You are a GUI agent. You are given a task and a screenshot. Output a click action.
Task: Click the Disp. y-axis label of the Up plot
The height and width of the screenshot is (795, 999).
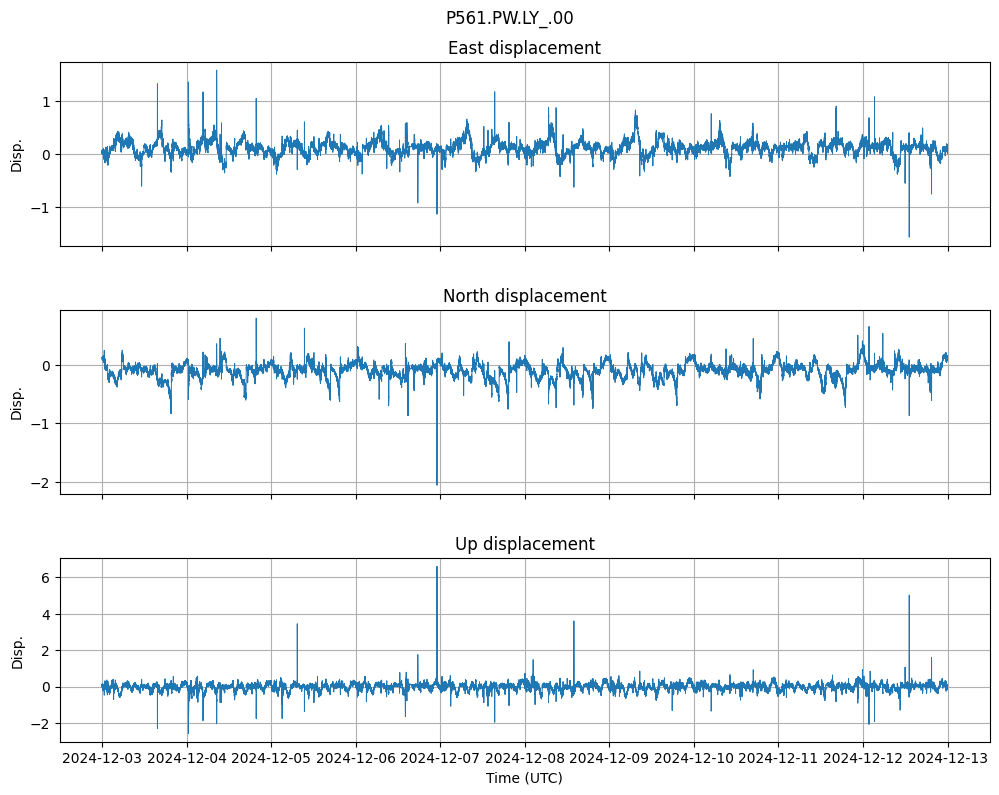17,650
